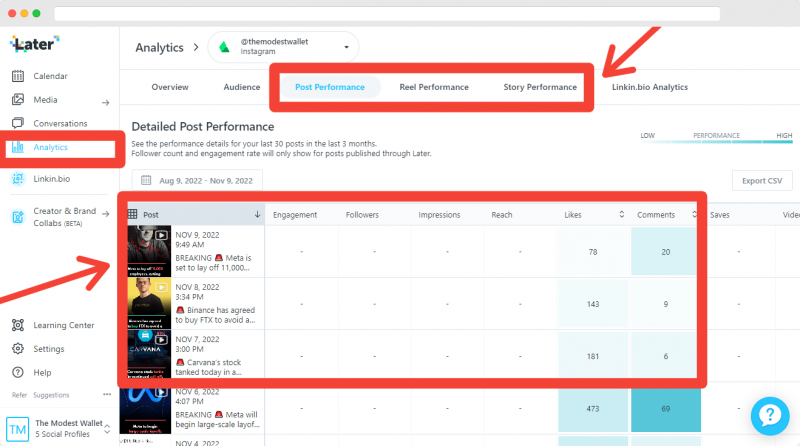Screen dimensions: 800x446
Task: Open the Nov 8 Binance FTX post thumbnail
Action: click(149, 304)
